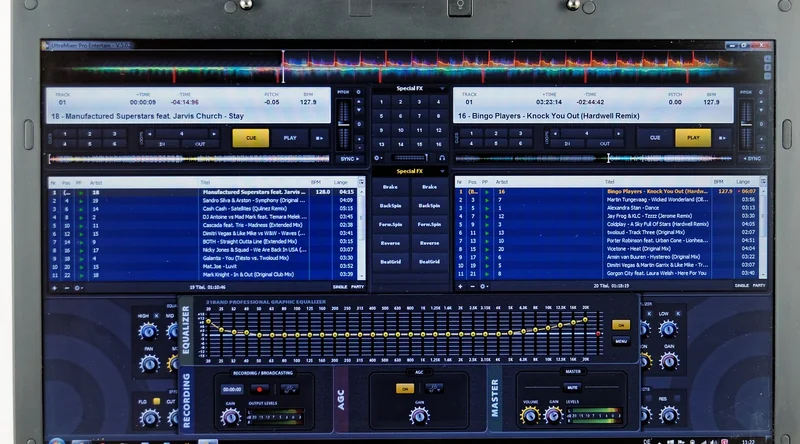
Task: Click the left deck waveform progress bar
Action: click(189, 159)
